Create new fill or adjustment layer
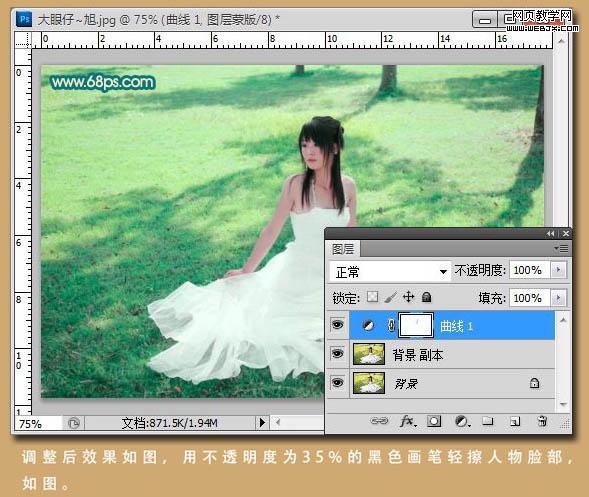Screen dimensions: 589x497 (x=462, y=421)
